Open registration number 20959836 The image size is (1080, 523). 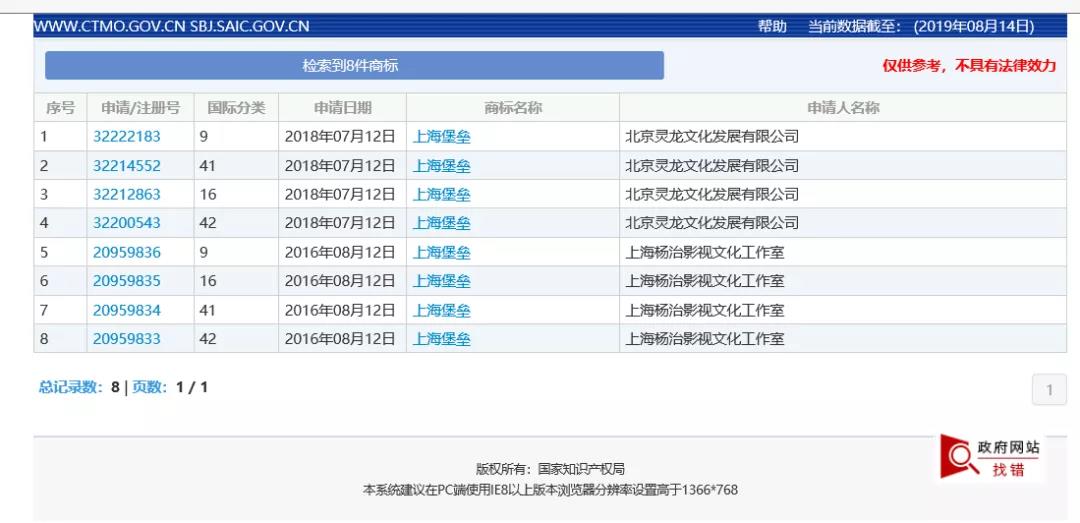coord(127,252)
